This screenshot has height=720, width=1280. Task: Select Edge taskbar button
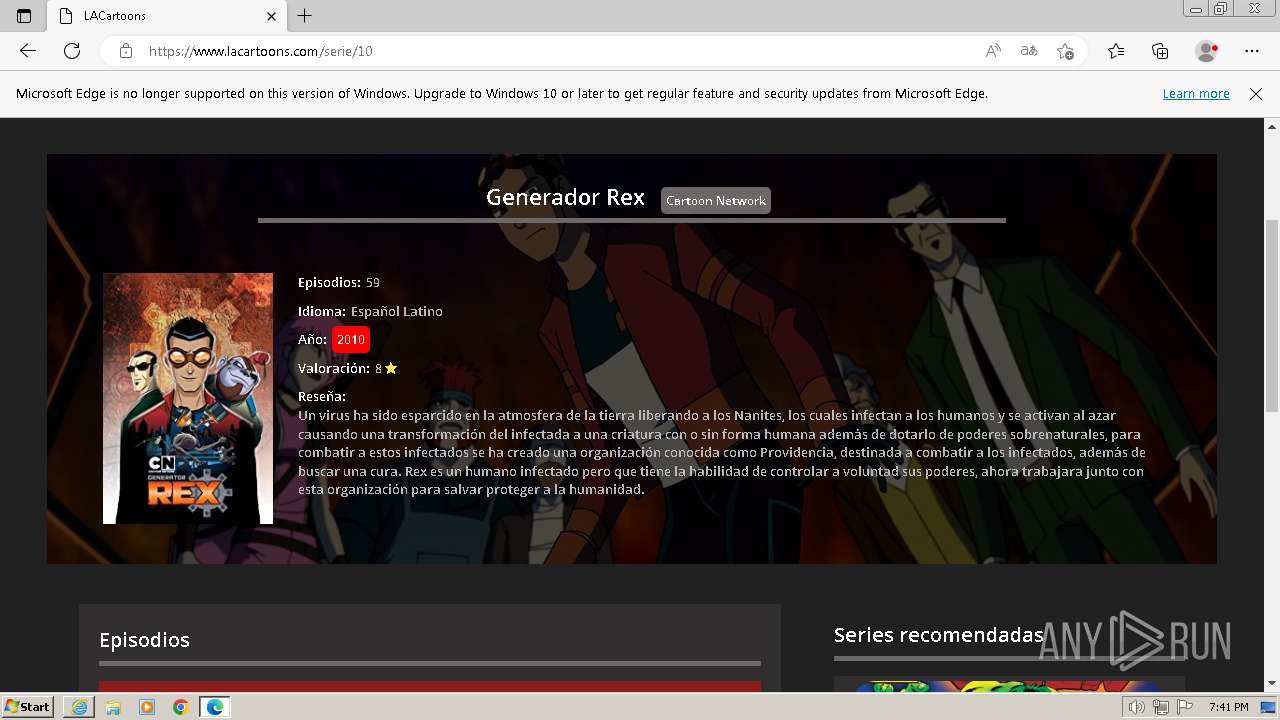click(214, 707)
